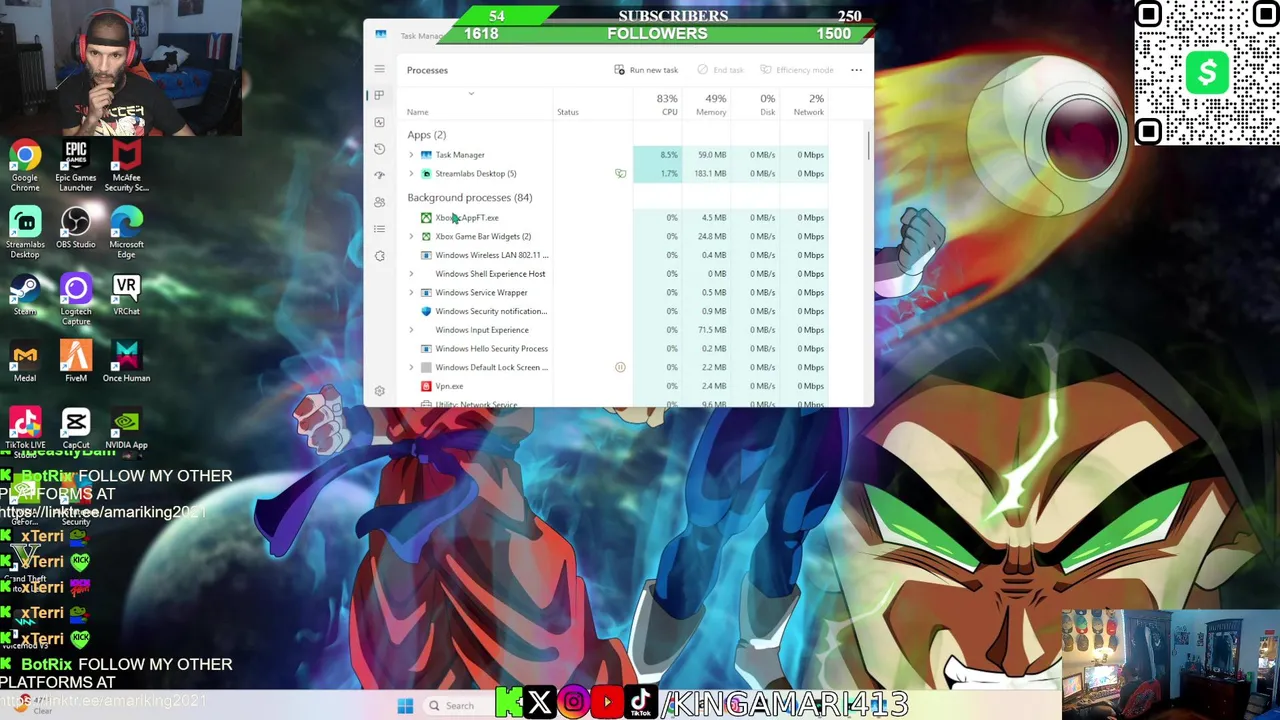The image size is (1280, 720).
Task: Sort processes by Name column
Action: pyautogui.click(x=418, y=112)
